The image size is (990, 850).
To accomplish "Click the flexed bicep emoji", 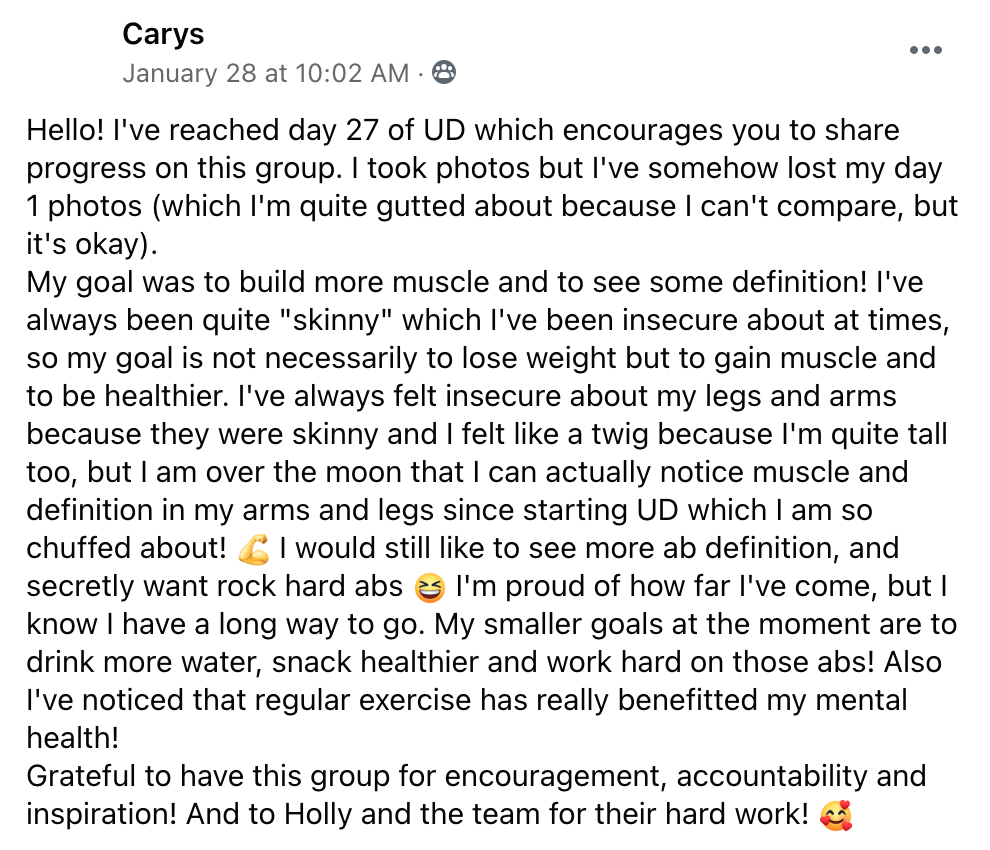I will click(254, 549).
